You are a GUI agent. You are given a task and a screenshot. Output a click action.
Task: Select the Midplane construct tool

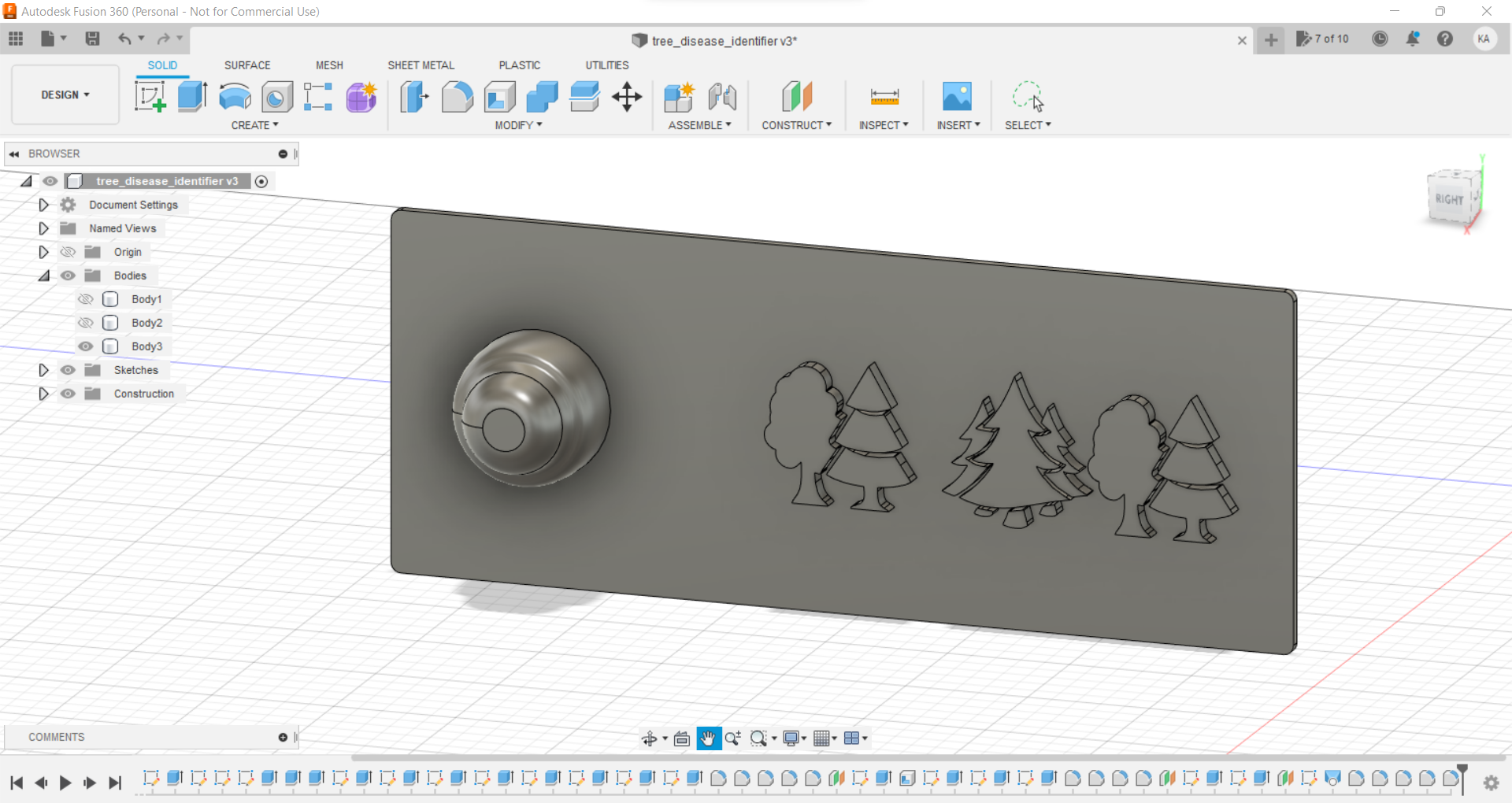[x=796, y=97]
